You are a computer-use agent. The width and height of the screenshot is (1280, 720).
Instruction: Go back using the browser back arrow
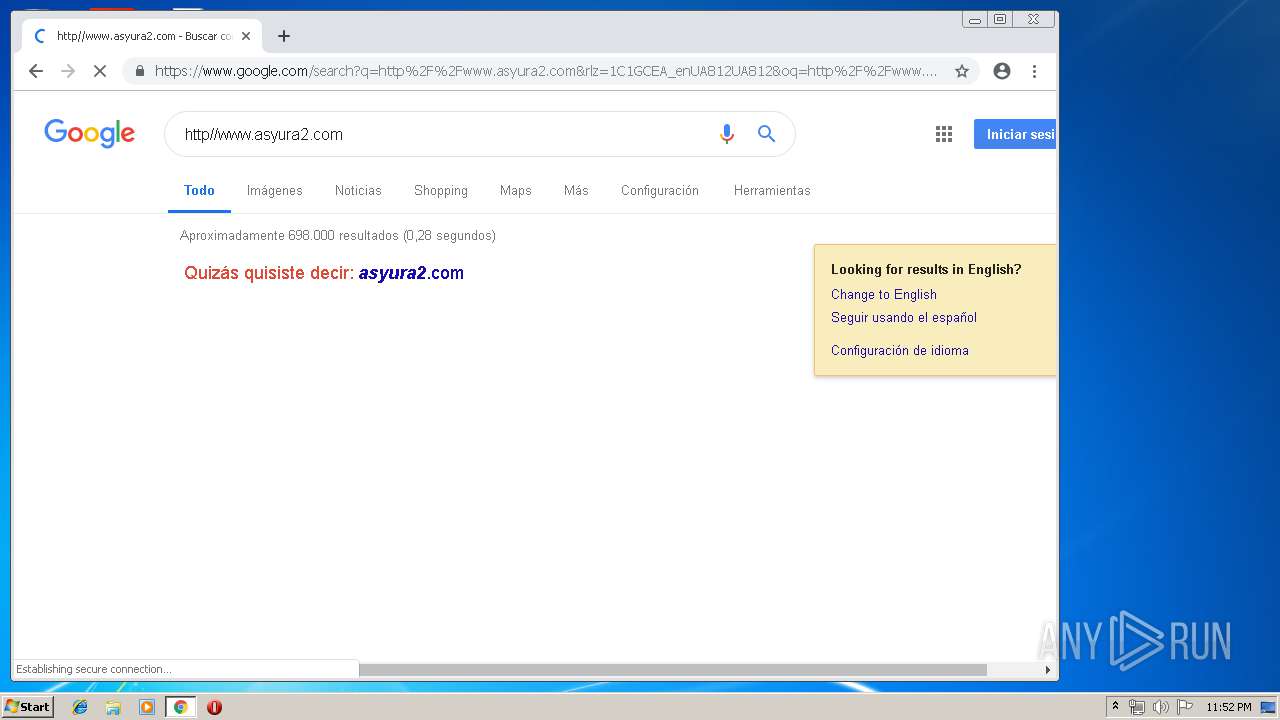36,71
